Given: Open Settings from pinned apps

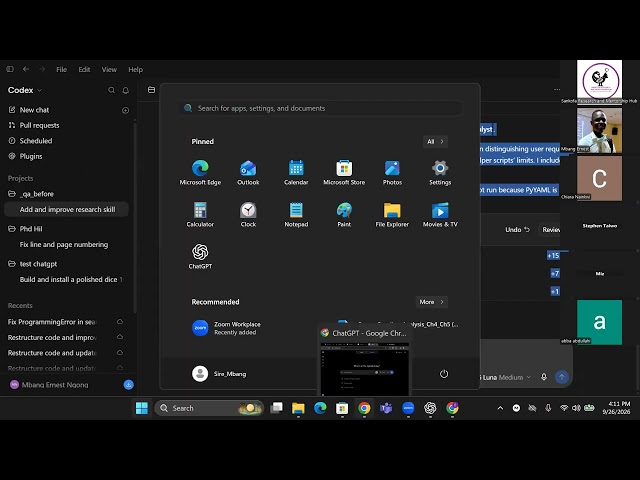Looking at the screenshot, I should (x=440, y=173).
